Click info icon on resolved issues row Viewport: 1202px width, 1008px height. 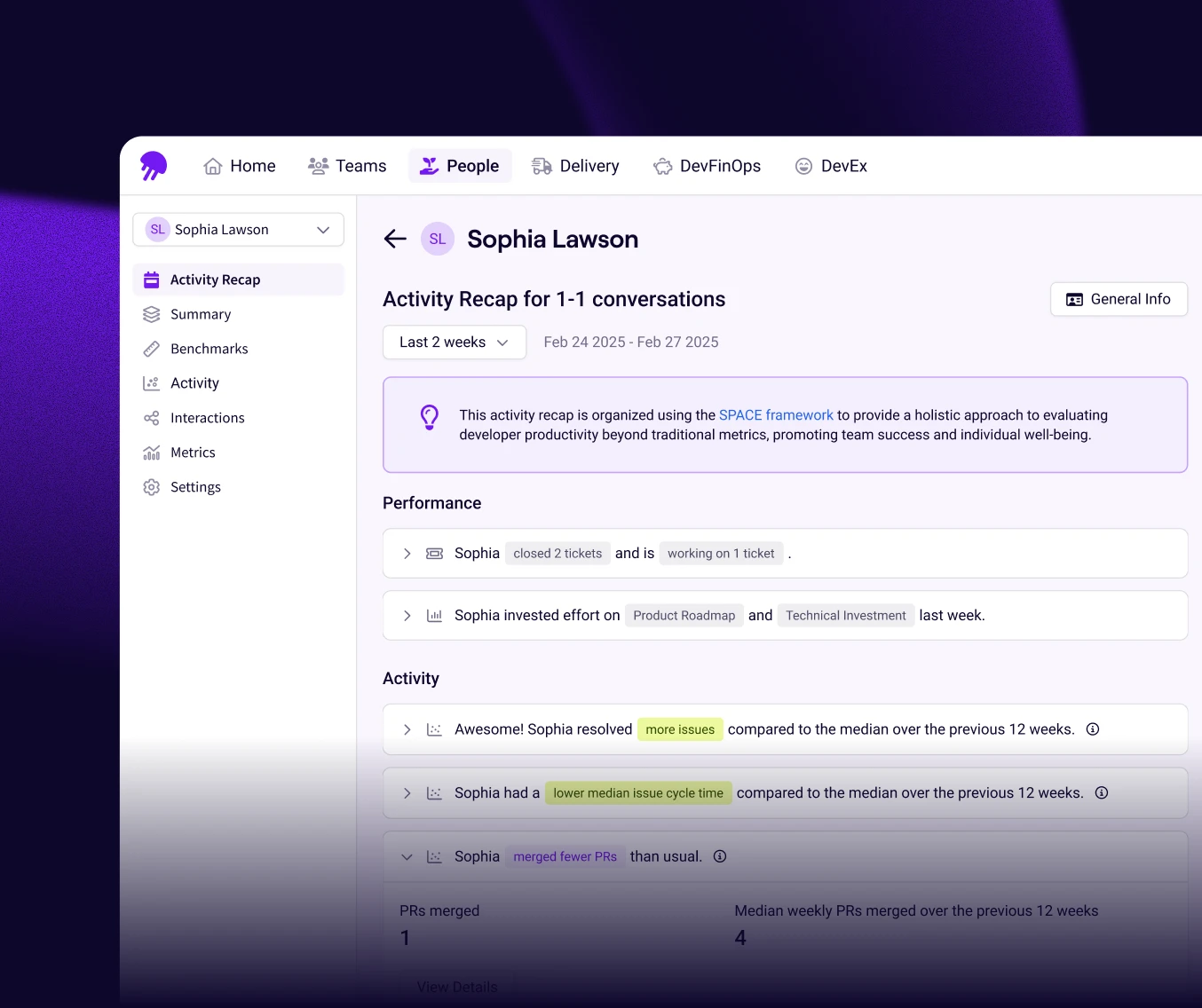point(1093,729)
